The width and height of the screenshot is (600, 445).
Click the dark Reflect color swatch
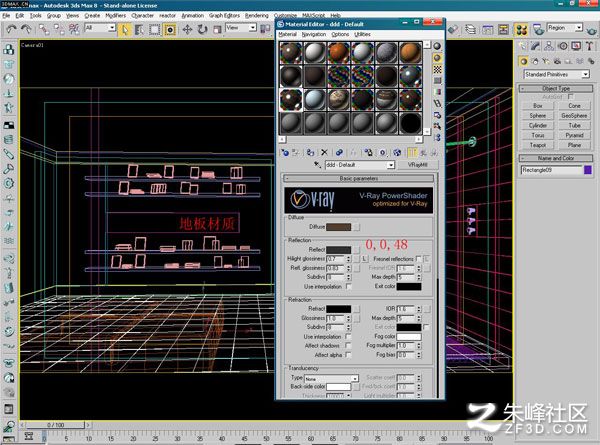(338, 249)
